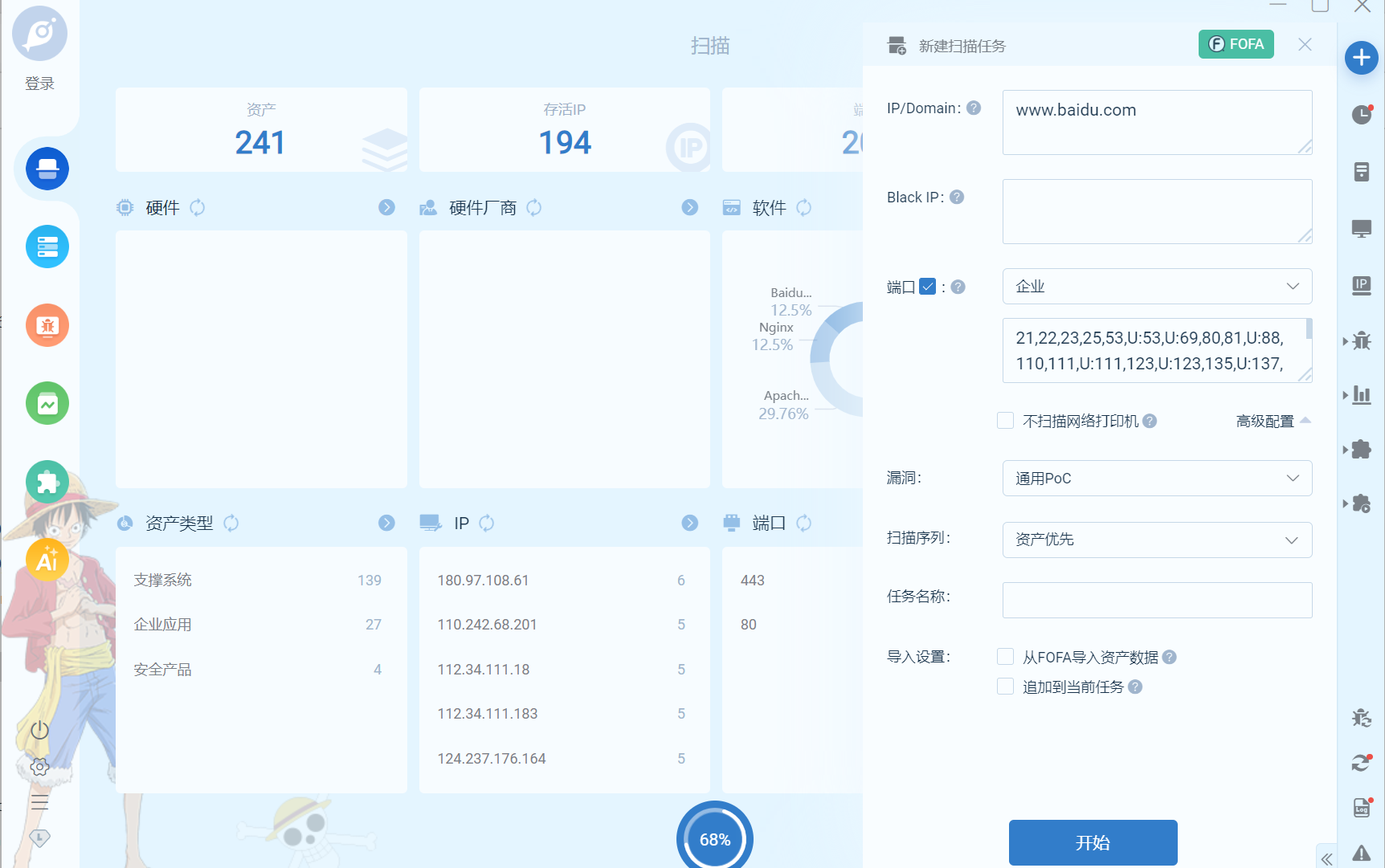The height and width of the screenshot is (868, 1385).
Task: Select 支撑系统 asset type row
Action: coord(261,580)
